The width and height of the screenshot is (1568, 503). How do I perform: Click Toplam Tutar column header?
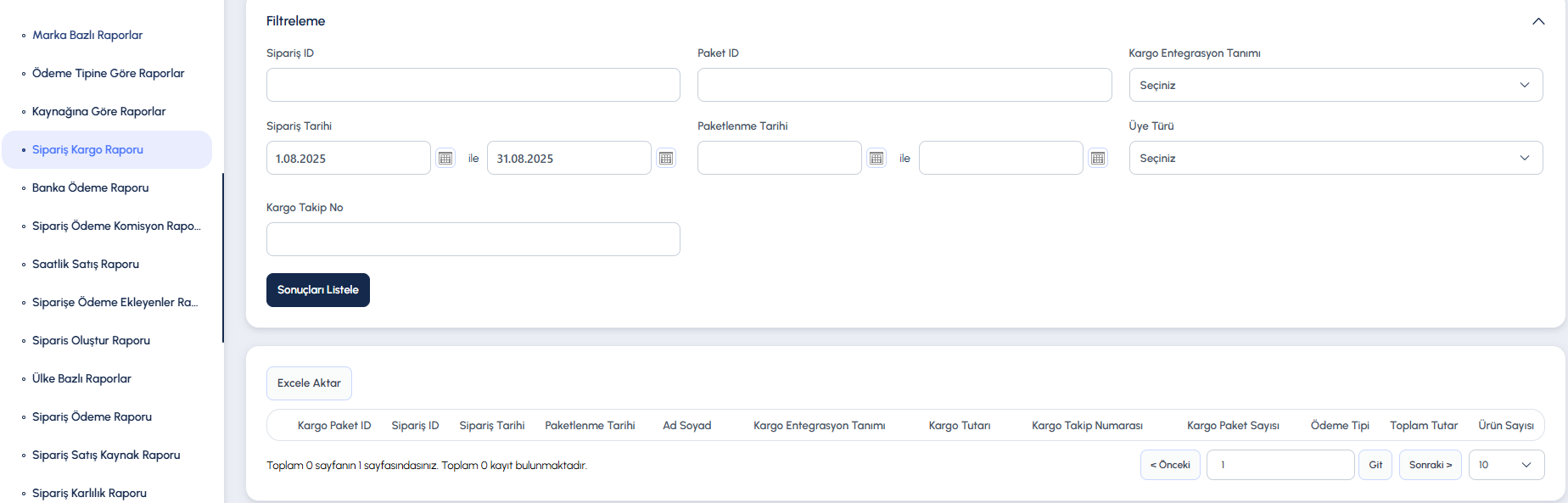coord(1424,426)
